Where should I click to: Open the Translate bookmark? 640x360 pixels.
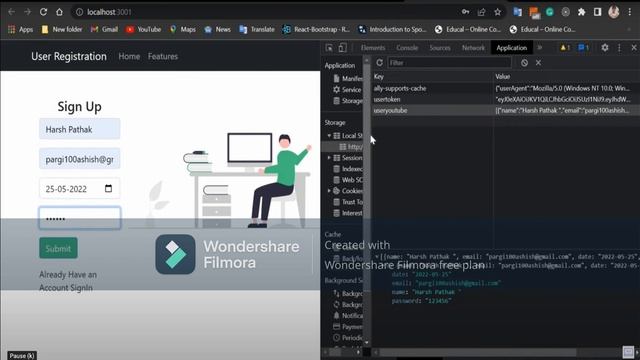pos(257,29)
